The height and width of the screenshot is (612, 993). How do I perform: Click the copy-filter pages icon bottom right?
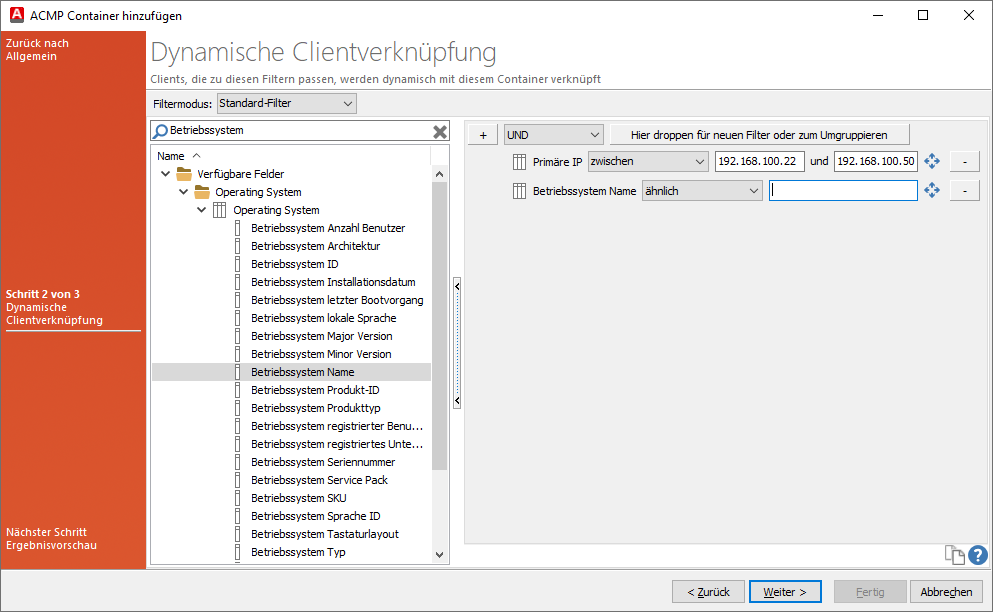pyautogui.click(x=953, y=554)
